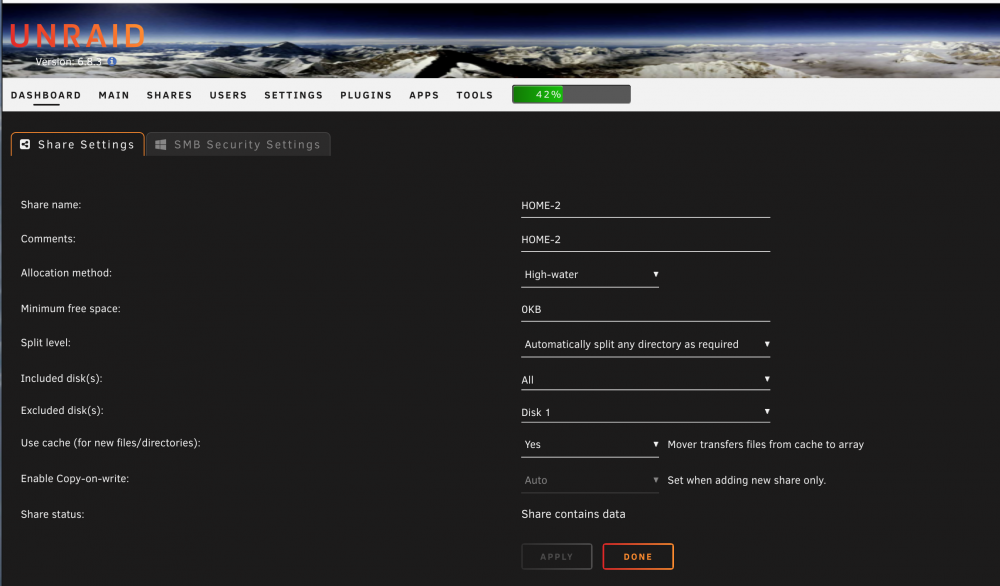The width and height of the screenshot is (1000, 586).
Task: Click the 'Minimum free space:' label
Action: [x=71, y=309]
